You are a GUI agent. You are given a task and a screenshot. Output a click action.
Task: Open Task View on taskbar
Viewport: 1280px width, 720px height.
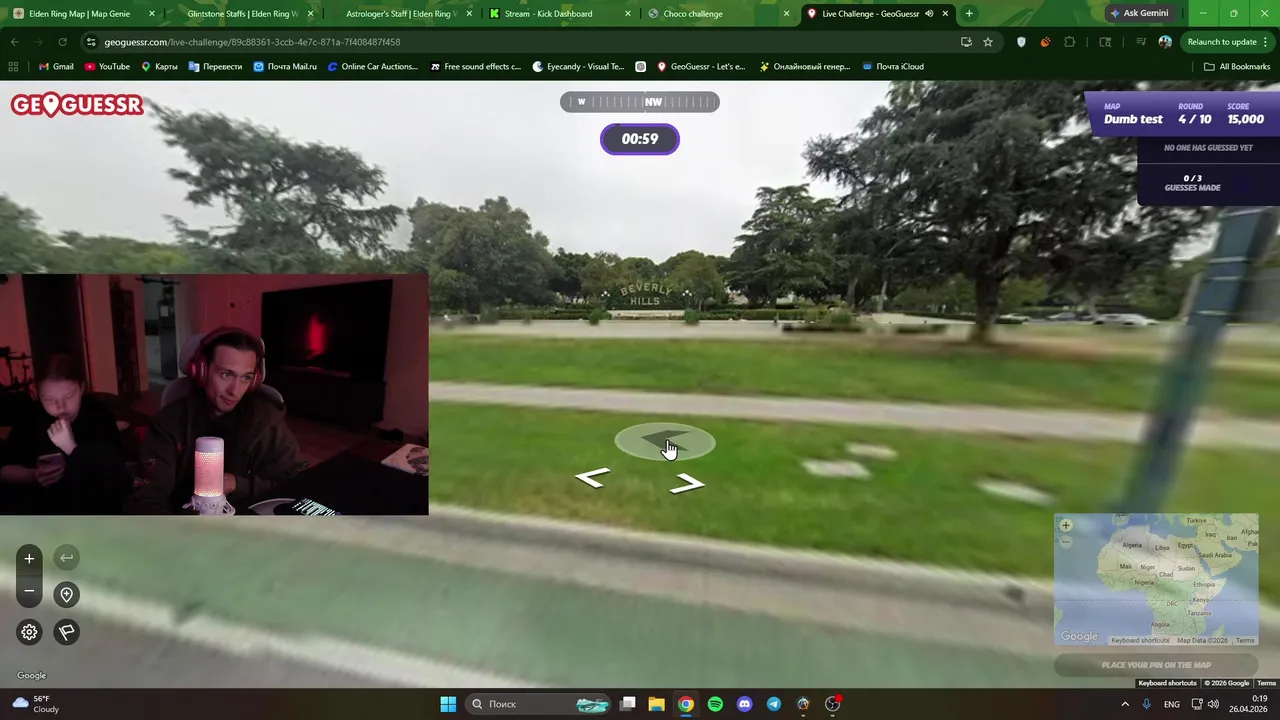(627, 704)
